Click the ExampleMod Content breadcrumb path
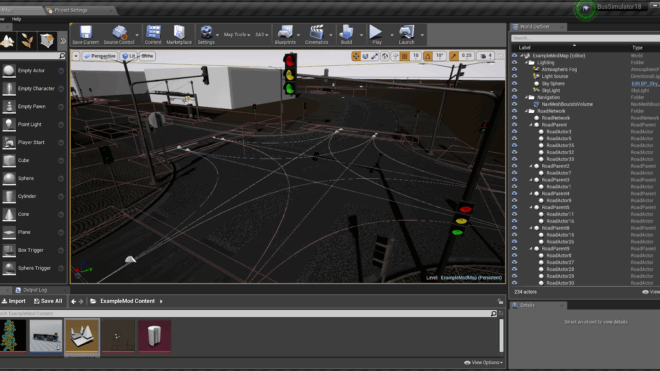Viewport: 660px width, 371px height. tap(127, 301)
